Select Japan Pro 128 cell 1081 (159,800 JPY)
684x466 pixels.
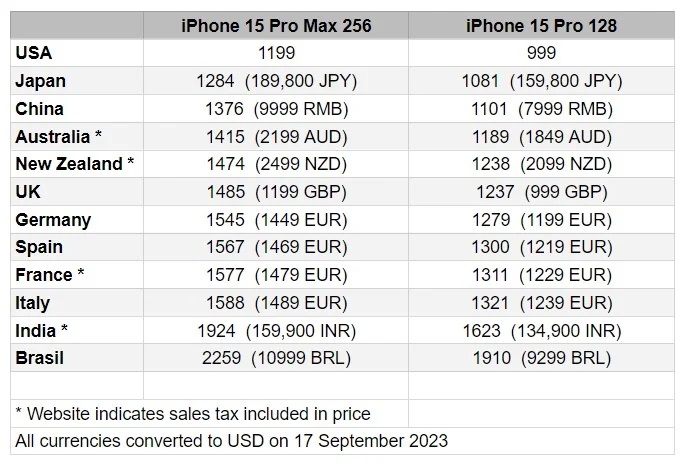click(x=542, y=81)
